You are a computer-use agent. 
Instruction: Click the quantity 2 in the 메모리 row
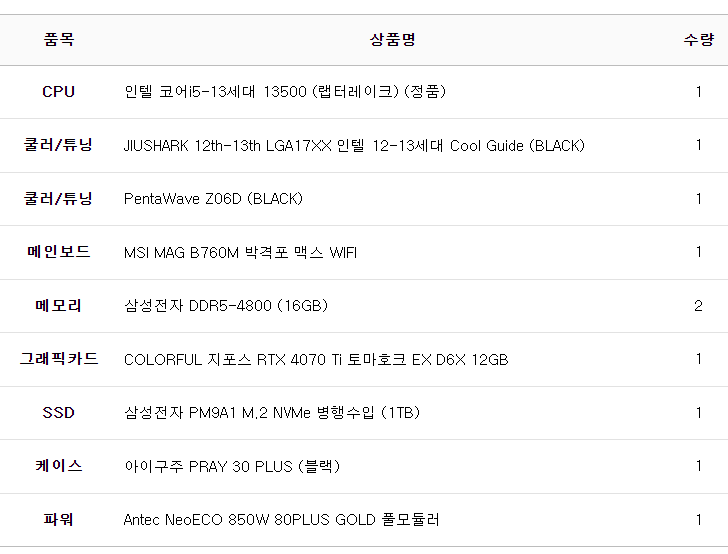[698, 306]
